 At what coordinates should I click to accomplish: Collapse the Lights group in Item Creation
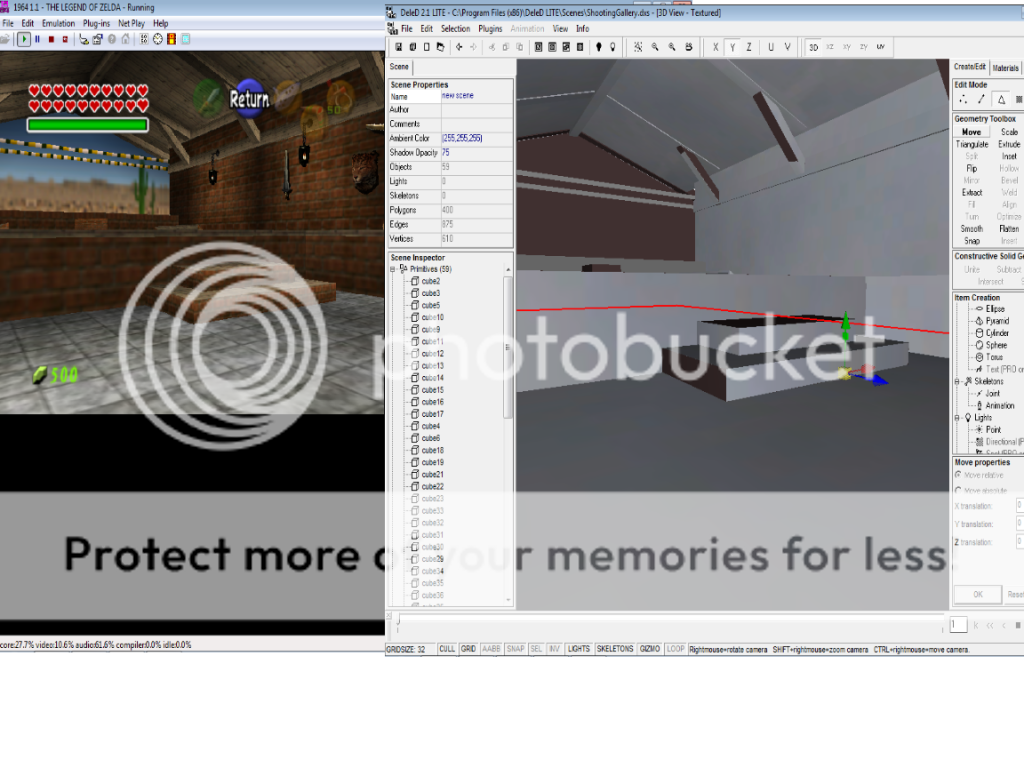tap(957, 417)
